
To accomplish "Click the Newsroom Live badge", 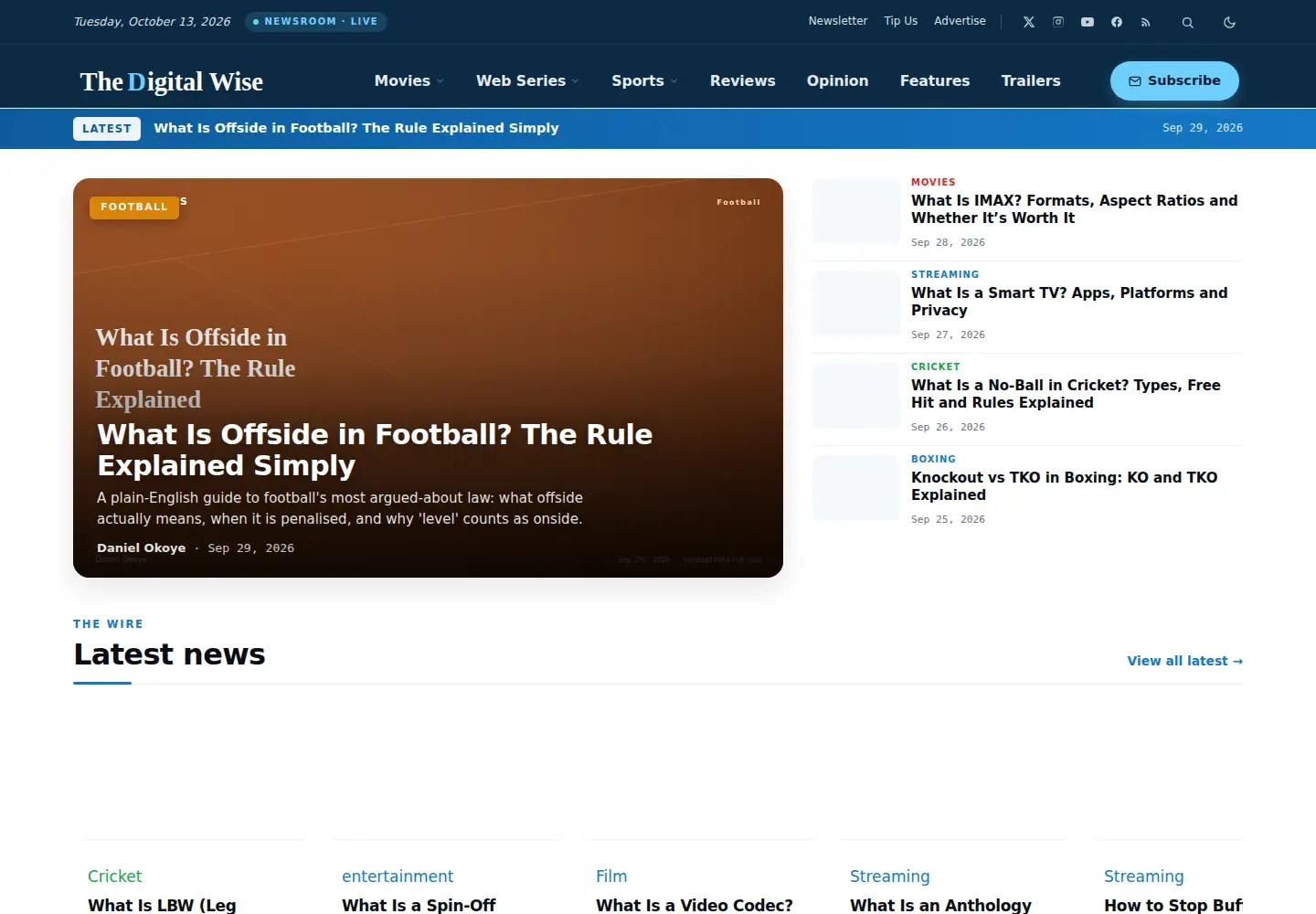I will tap(316, 21).
